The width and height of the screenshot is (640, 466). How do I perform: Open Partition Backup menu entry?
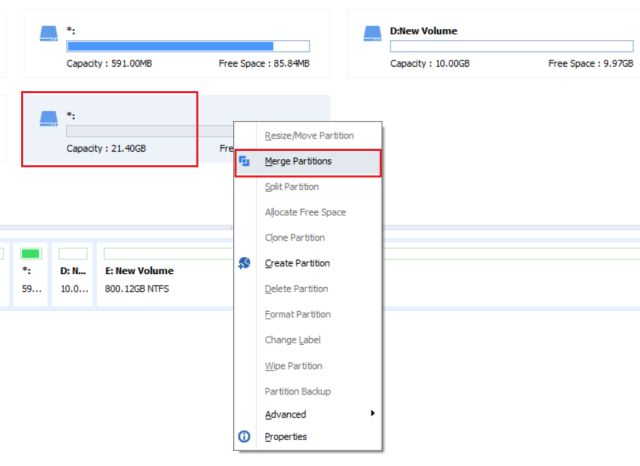click(297, 391)
